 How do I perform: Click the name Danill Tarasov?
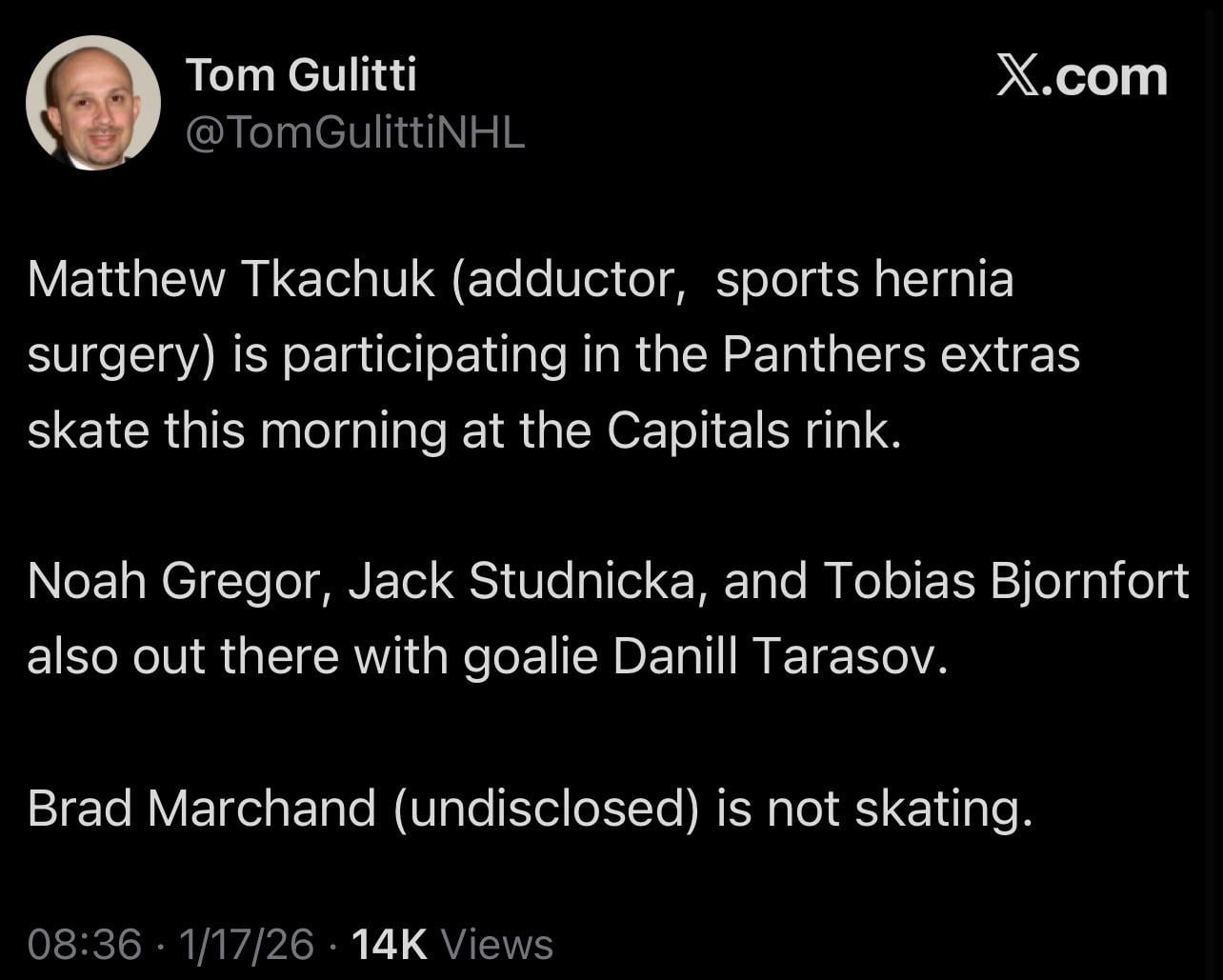click(780, 657)
